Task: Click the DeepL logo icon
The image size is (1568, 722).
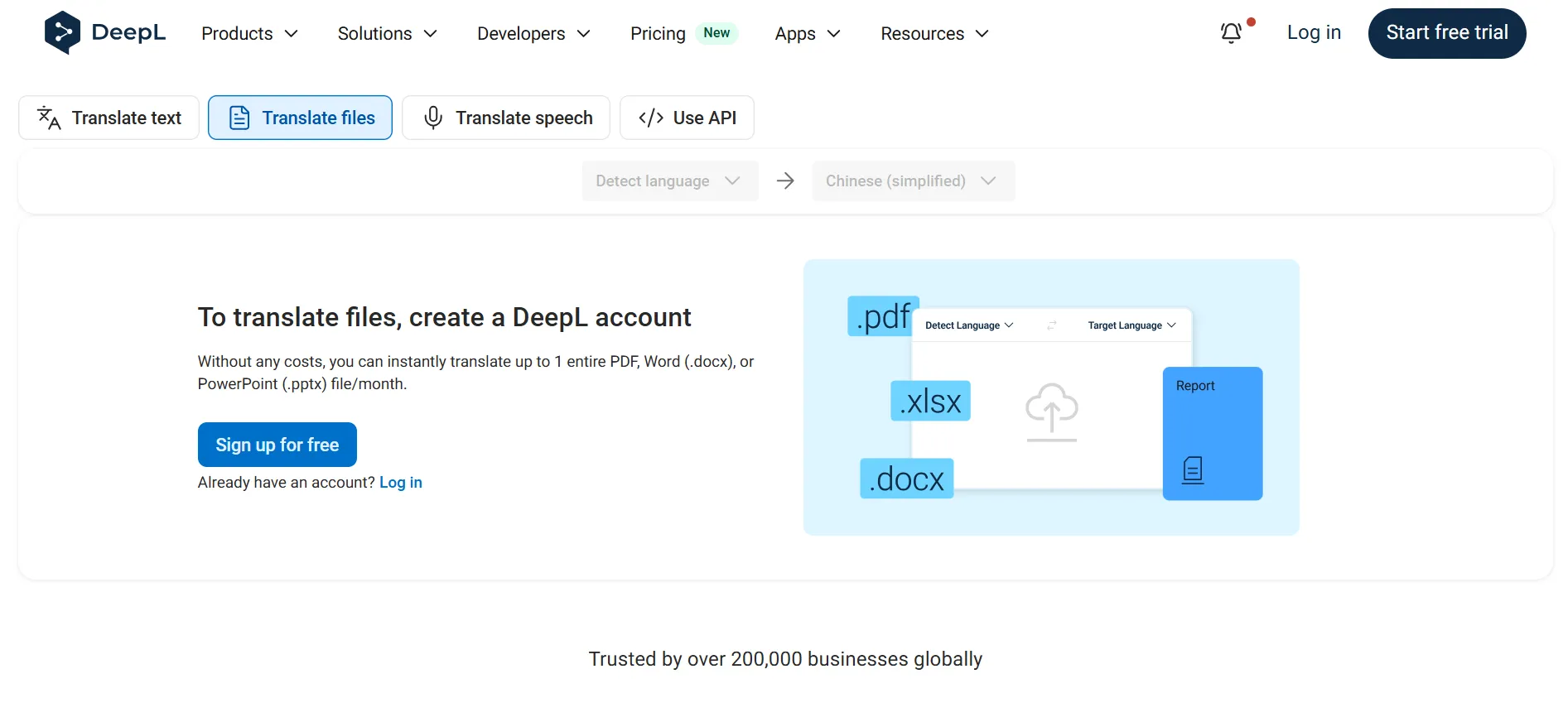Action: tap(62, 32)
